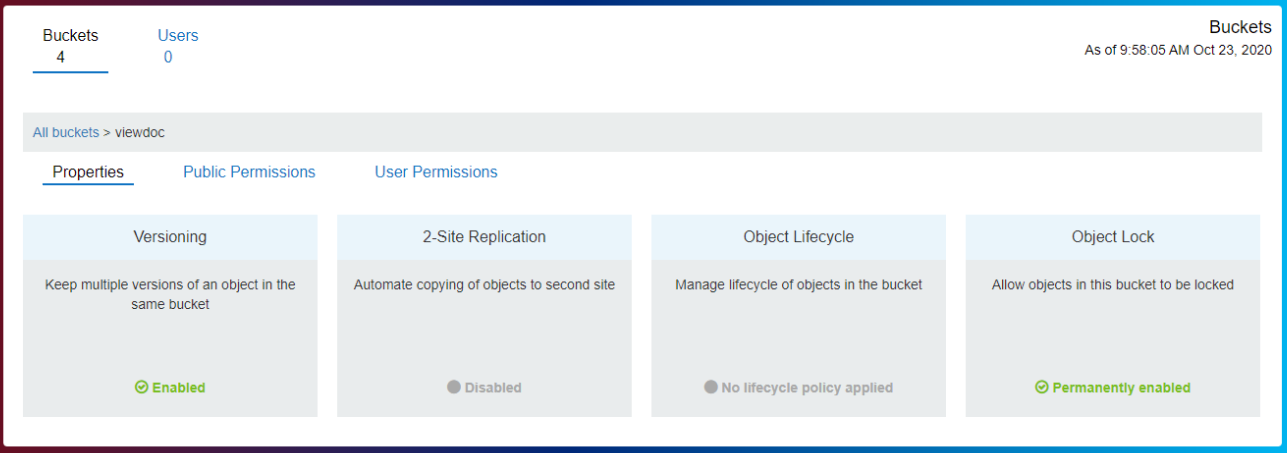Click the green Versioning enabled check icon
Screen dimensions: 1287x453
pyautogui.click(x=142, y=388)
